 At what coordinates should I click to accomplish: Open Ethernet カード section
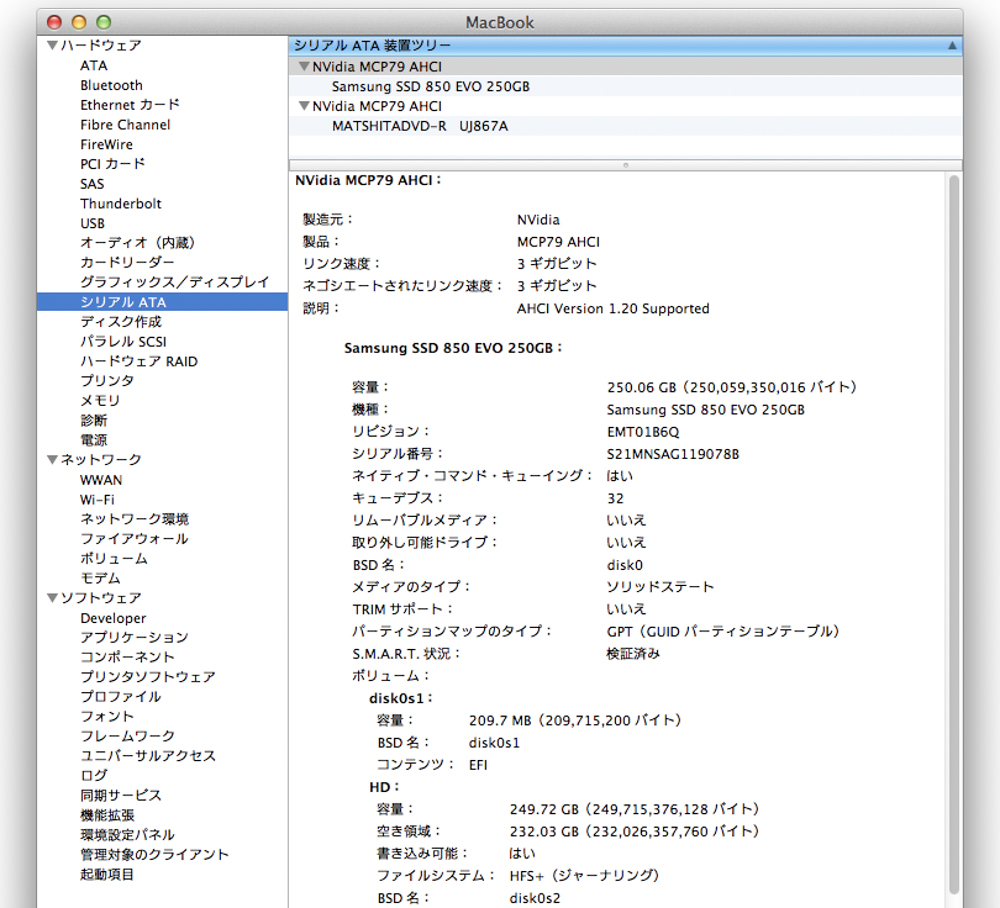coord(130,105)
